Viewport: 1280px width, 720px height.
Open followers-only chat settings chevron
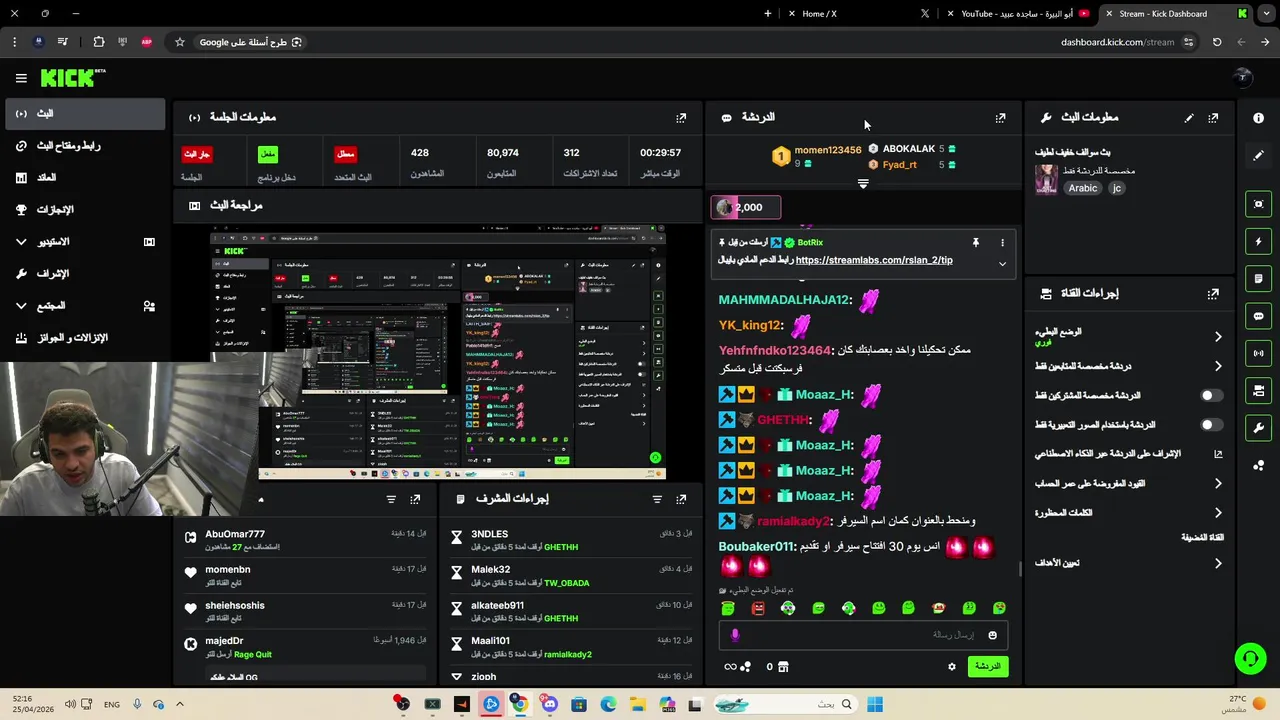pyautogui.click(x=1218, y=367)
